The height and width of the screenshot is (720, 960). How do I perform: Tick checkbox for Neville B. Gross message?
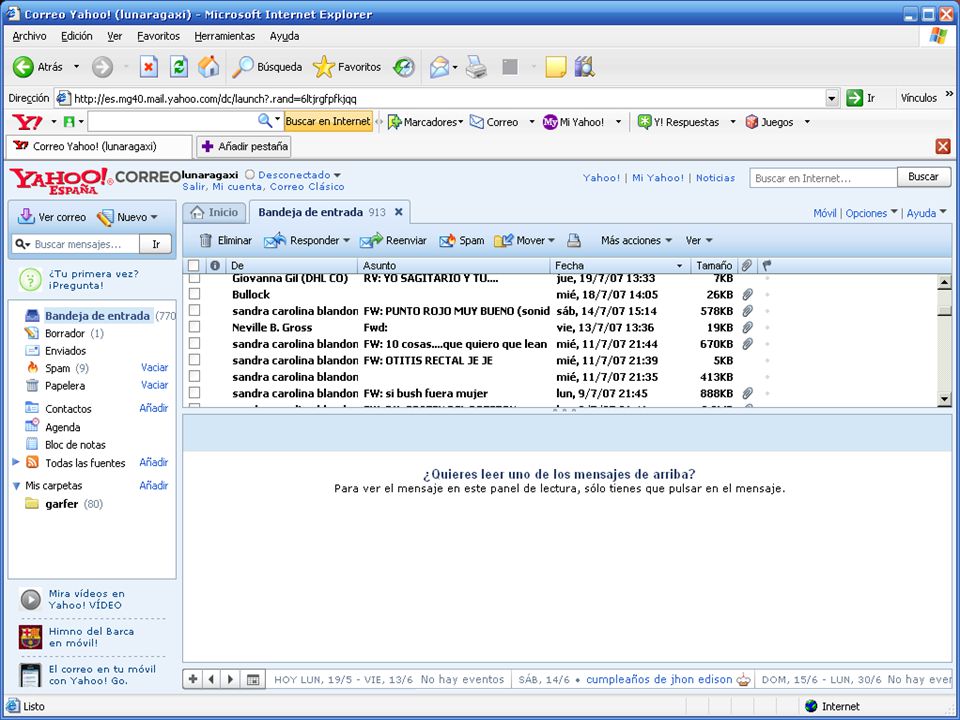coord(195,327)
